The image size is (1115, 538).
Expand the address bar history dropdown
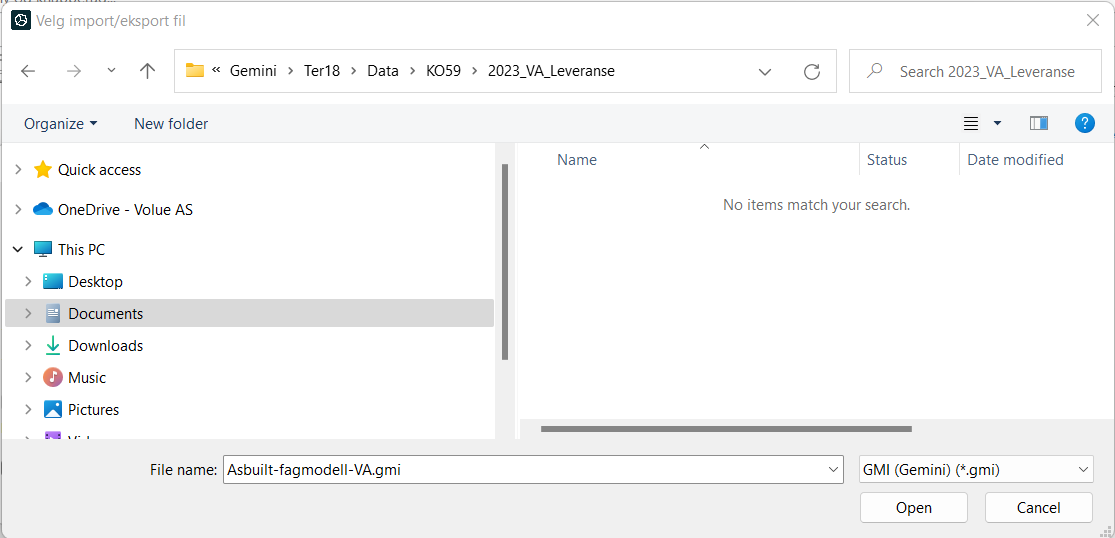coord(765,71)
